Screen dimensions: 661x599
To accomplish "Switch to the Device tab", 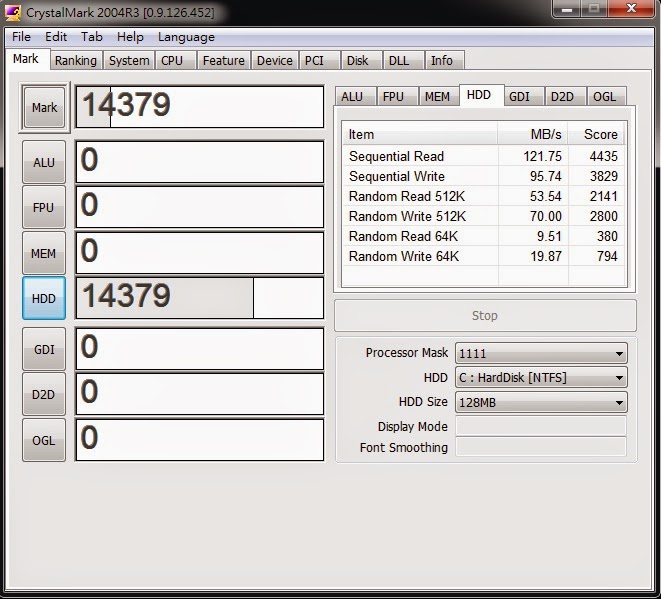I will (275, 61).
